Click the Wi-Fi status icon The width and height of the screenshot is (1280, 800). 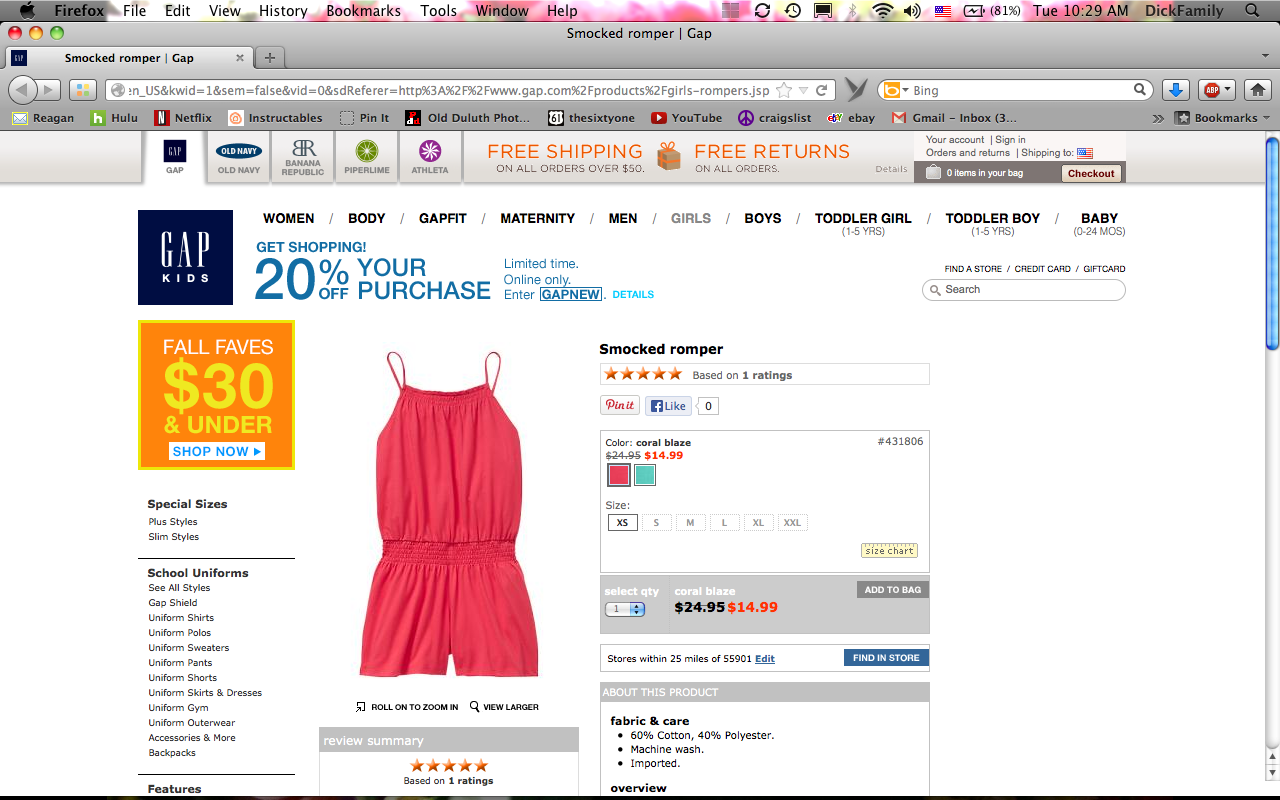click(882, 11)
